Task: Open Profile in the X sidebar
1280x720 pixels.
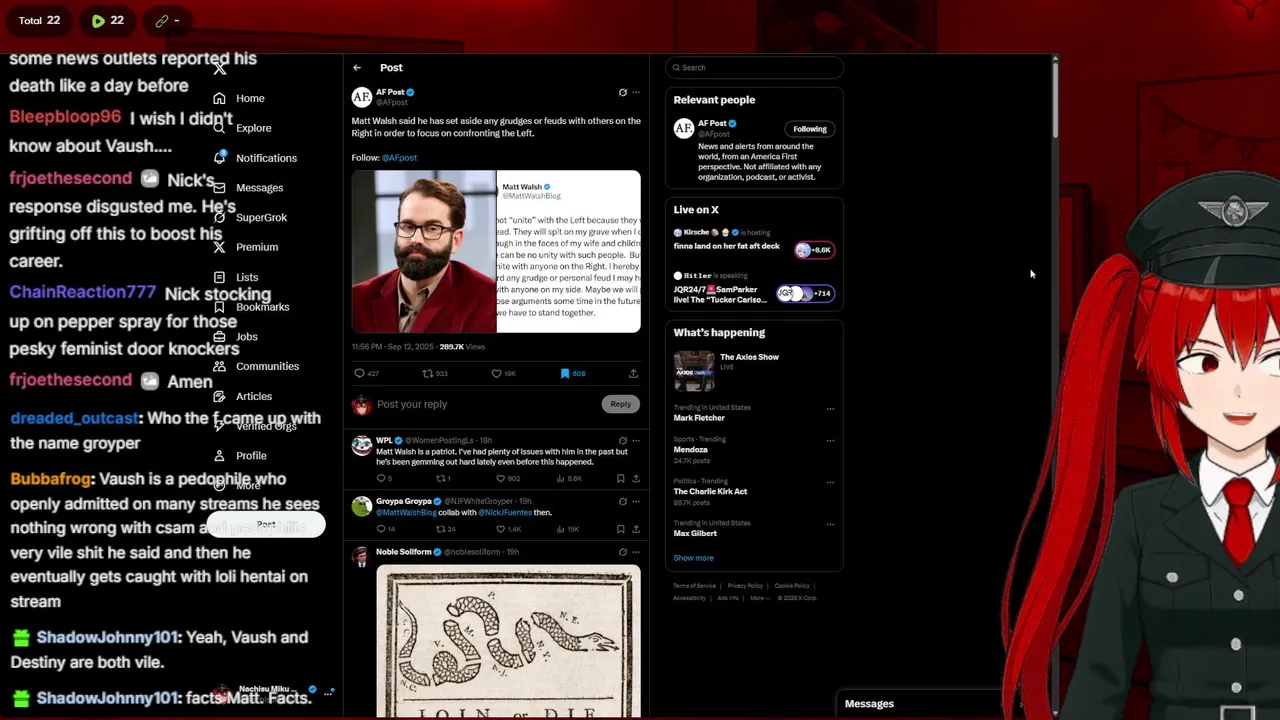Action: pyautogui.click(x=240, y=455)
